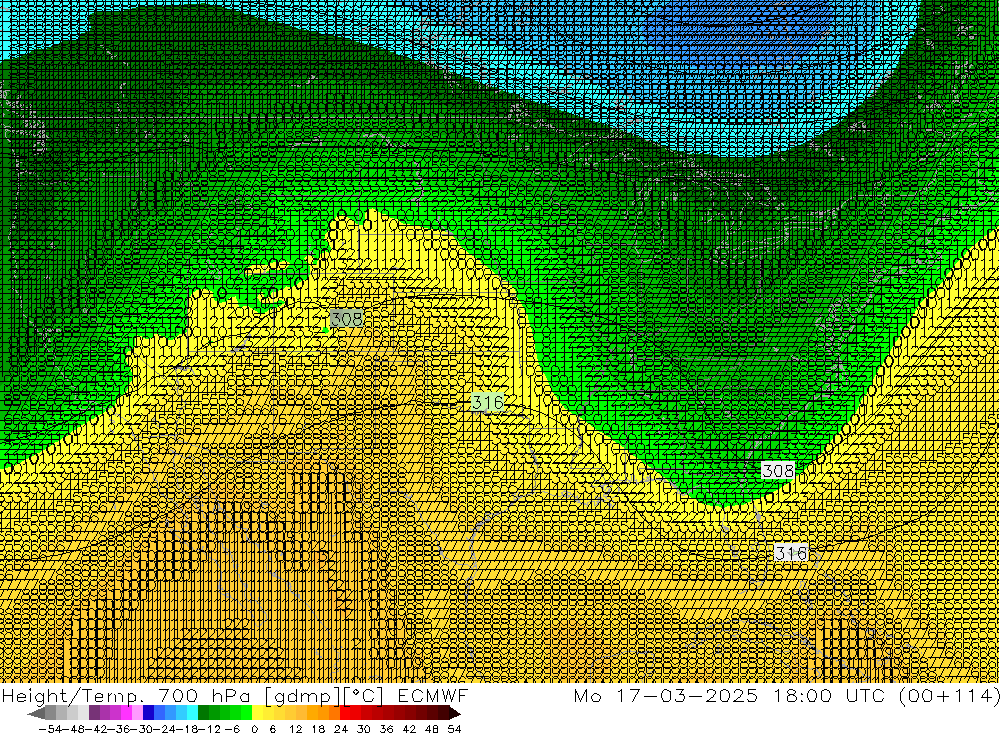Click the '18:00 UTC' time text
This screenshot has width=1000, height=733.
tap(832, 695)
